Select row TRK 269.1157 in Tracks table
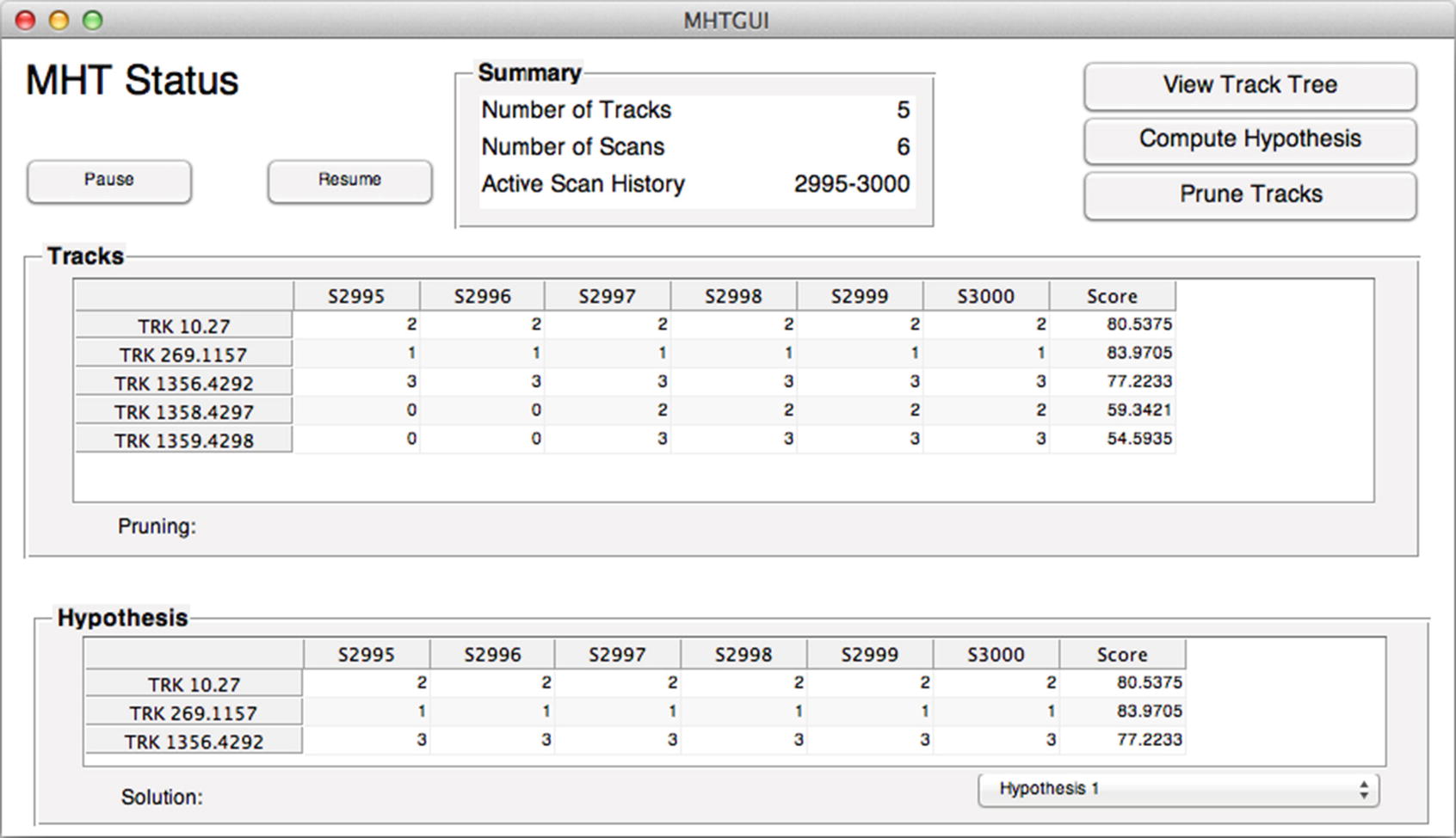 183,354
